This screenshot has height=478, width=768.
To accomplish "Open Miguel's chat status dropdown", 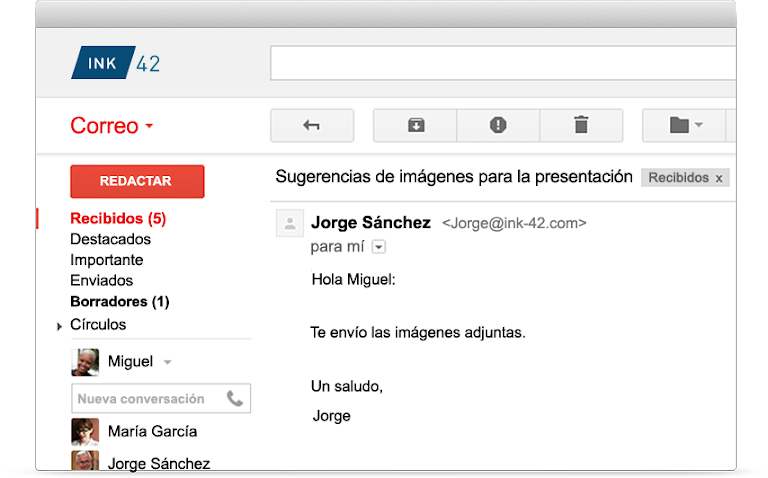I will point(168,362).
